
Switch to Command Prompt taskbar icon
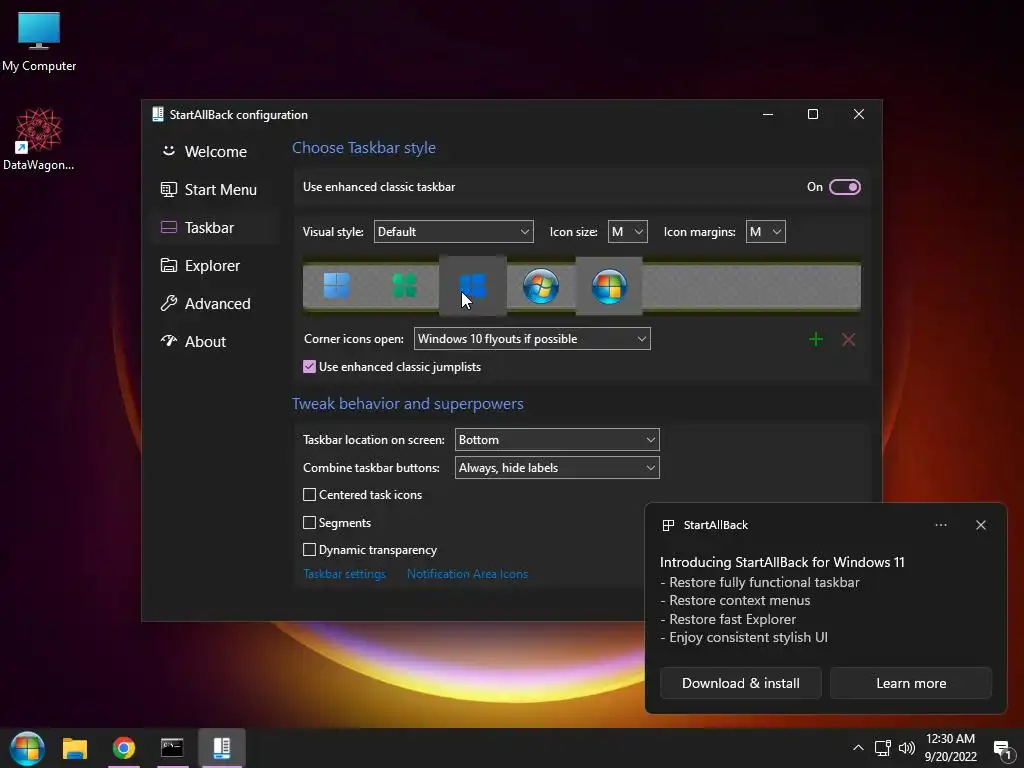tap(172, 748)
